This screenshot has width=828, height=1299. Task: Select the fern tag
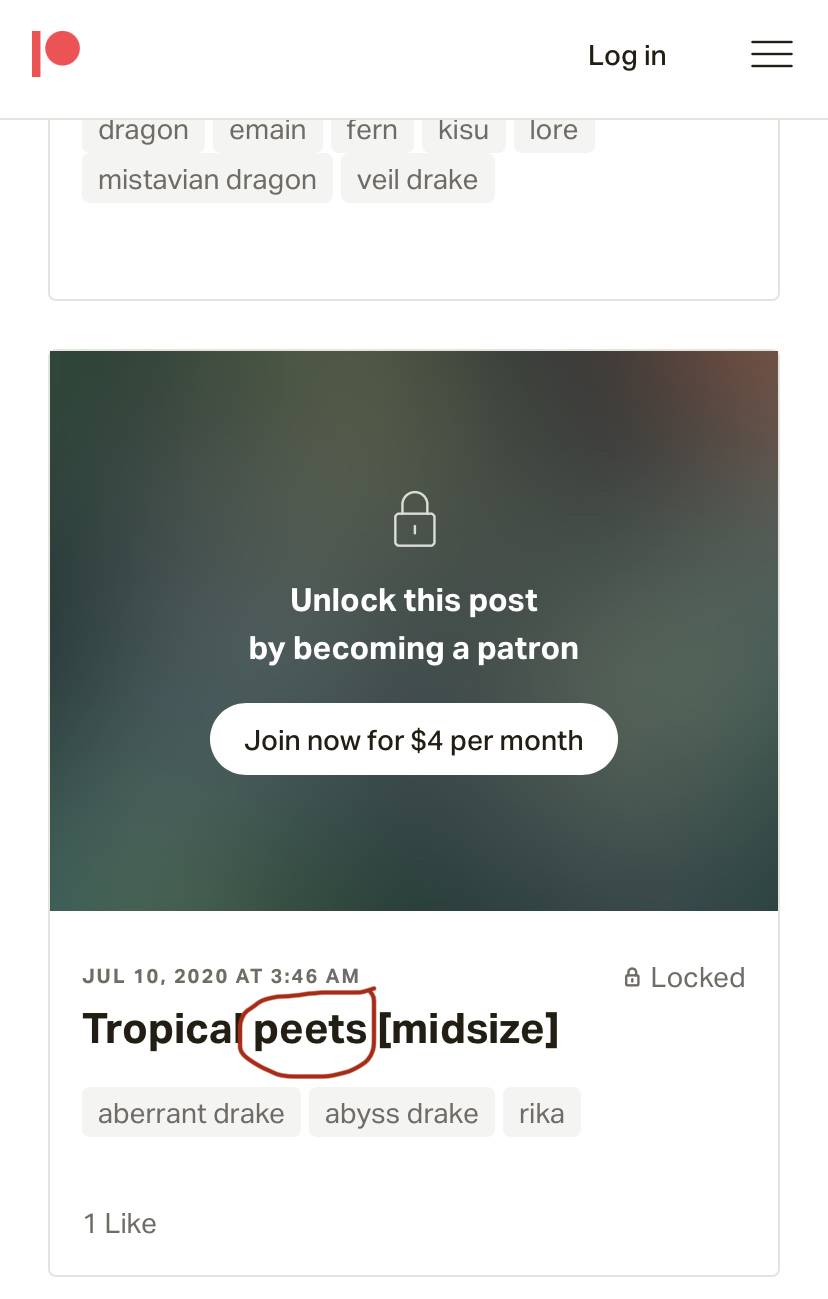point(372,131)
